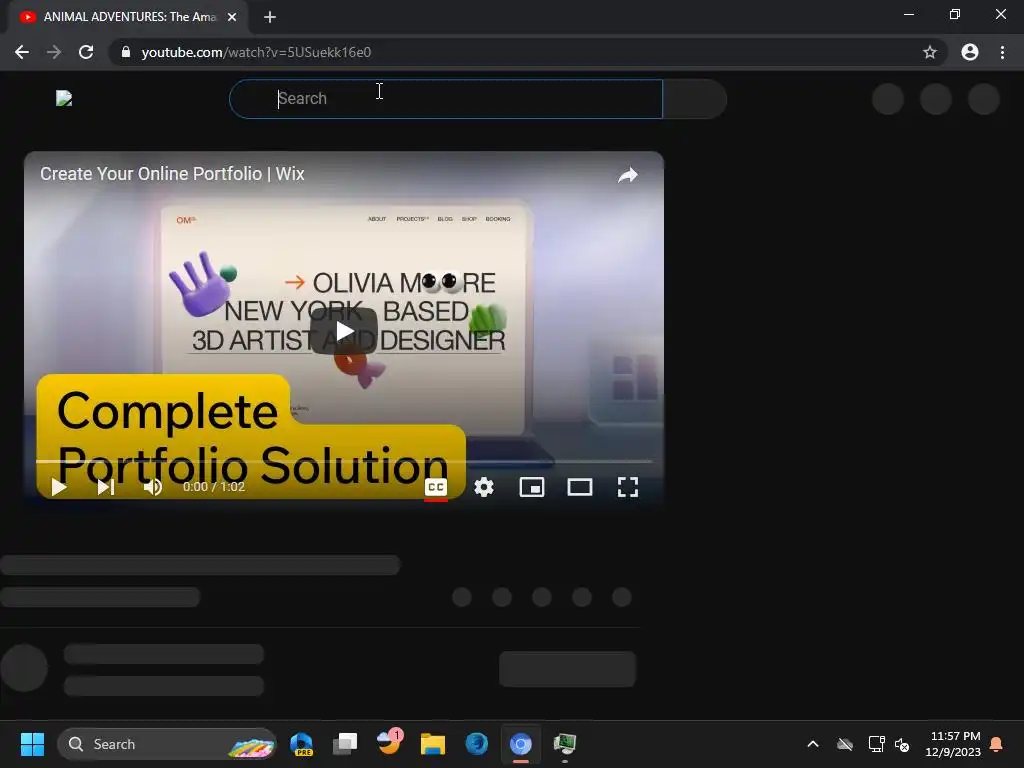
Task: Open the monitor app icon in taskbar
Action: [565, 744]
